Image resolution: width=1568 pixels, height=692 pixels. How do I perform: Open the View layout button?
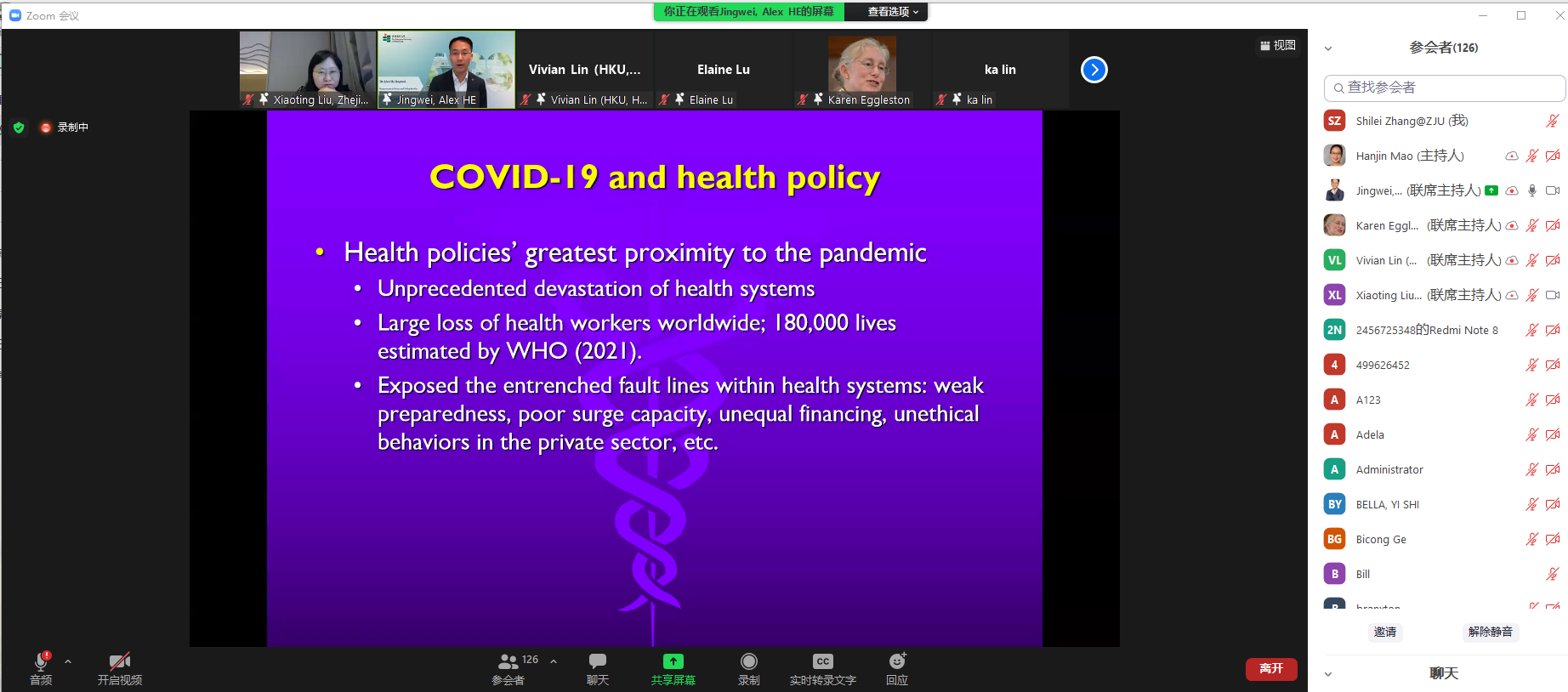1278,45
